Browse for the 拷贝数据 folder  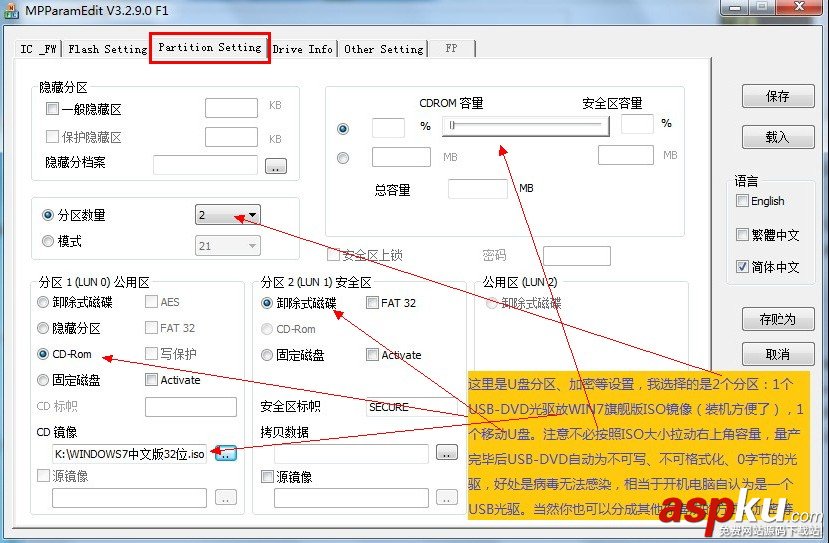tap(447, 452)
